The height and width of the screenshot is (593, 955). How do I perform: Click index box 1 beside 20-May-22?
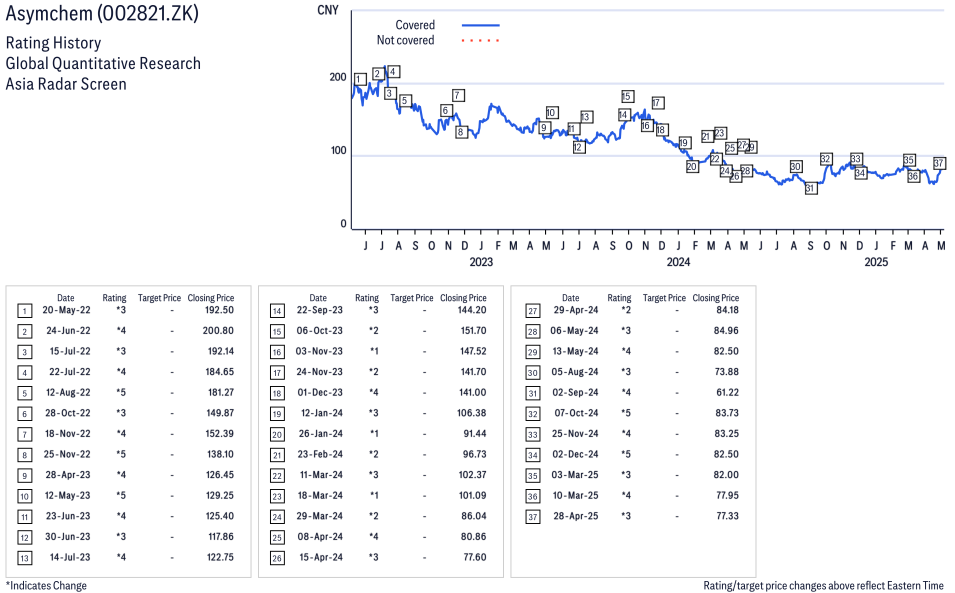(24, 311)
